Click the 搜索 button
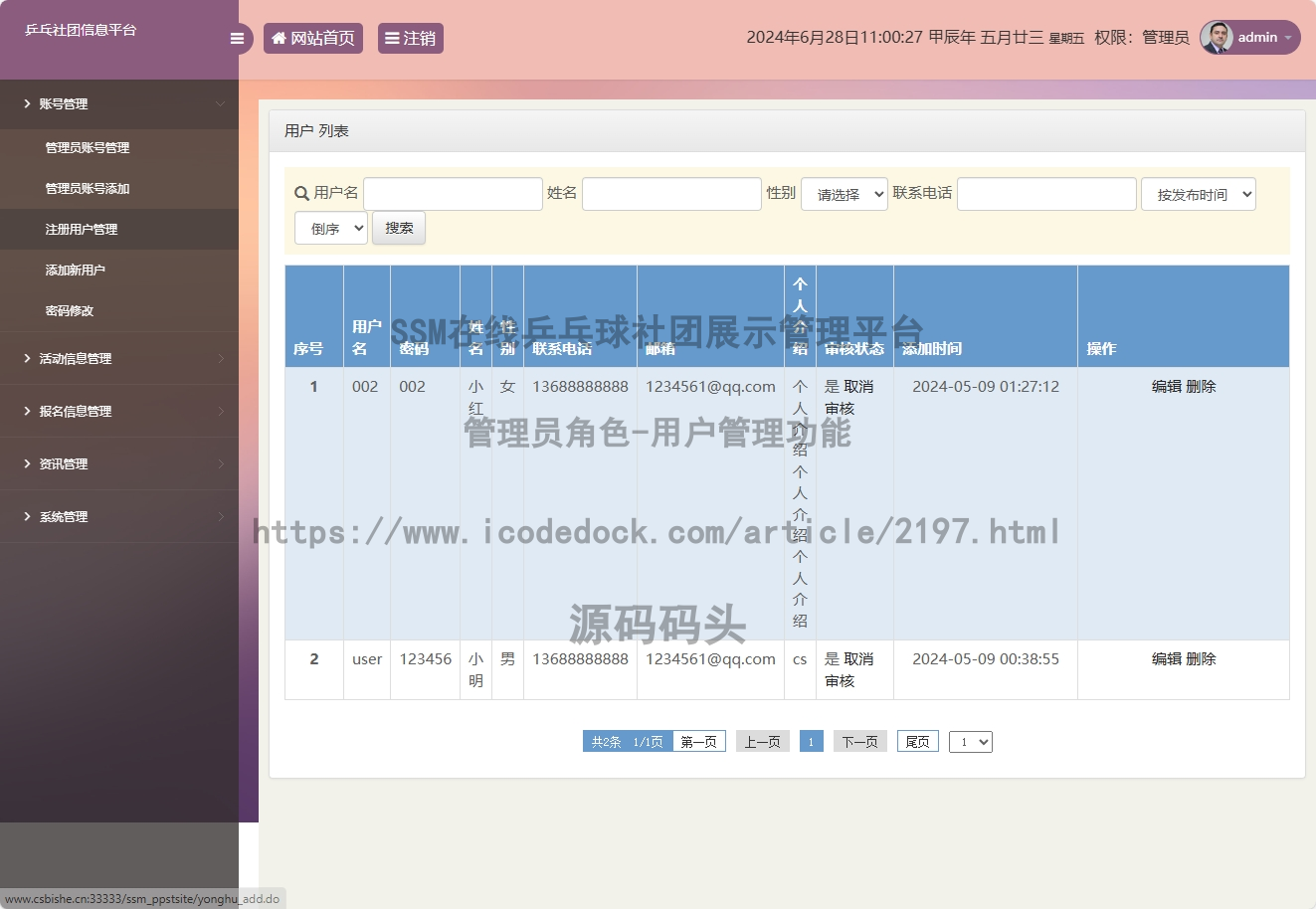Screen dimensions: 1316x909 point(399,228)
